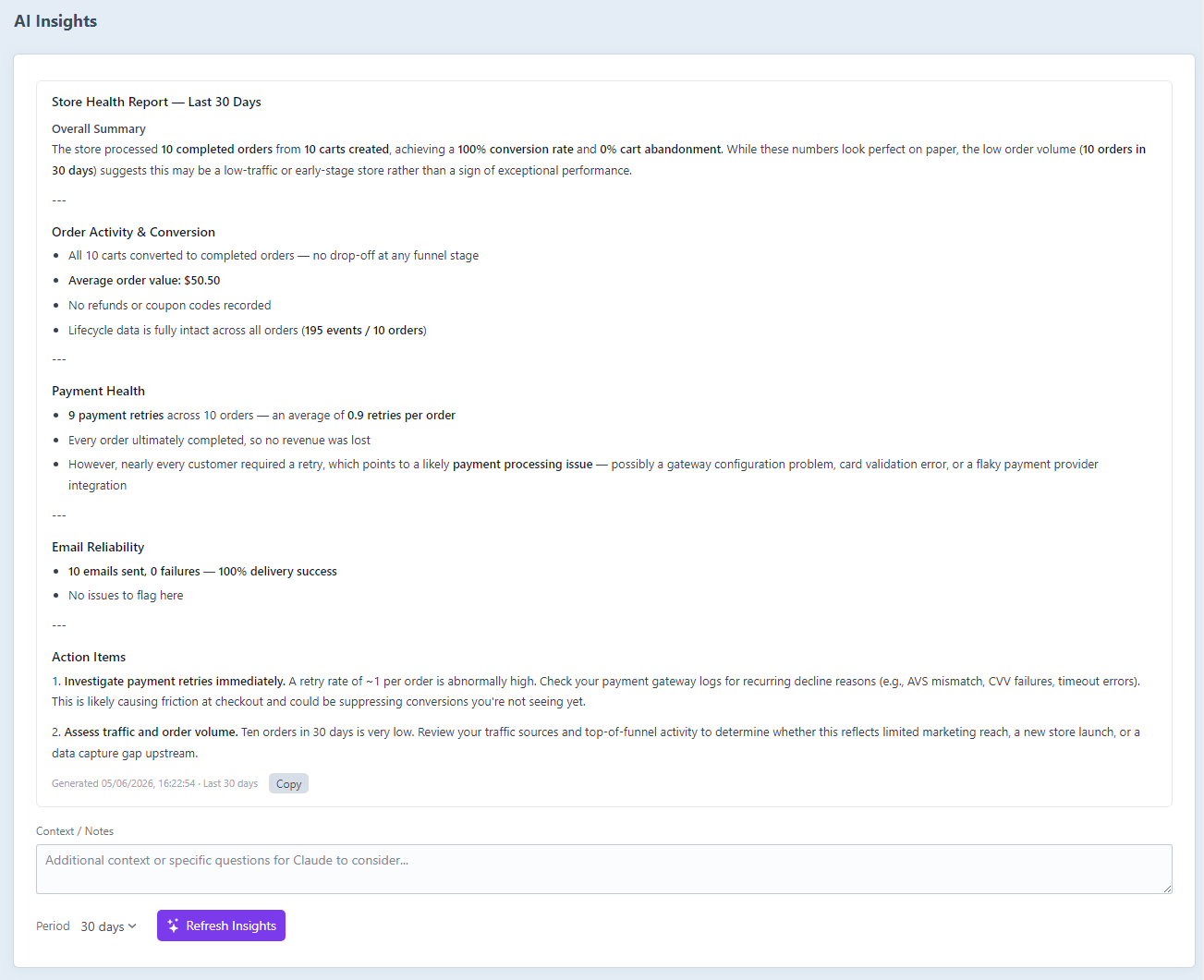Click the Average order value: $50.50 line
The height and width of the screenshot is (980, 1204).
144,280
